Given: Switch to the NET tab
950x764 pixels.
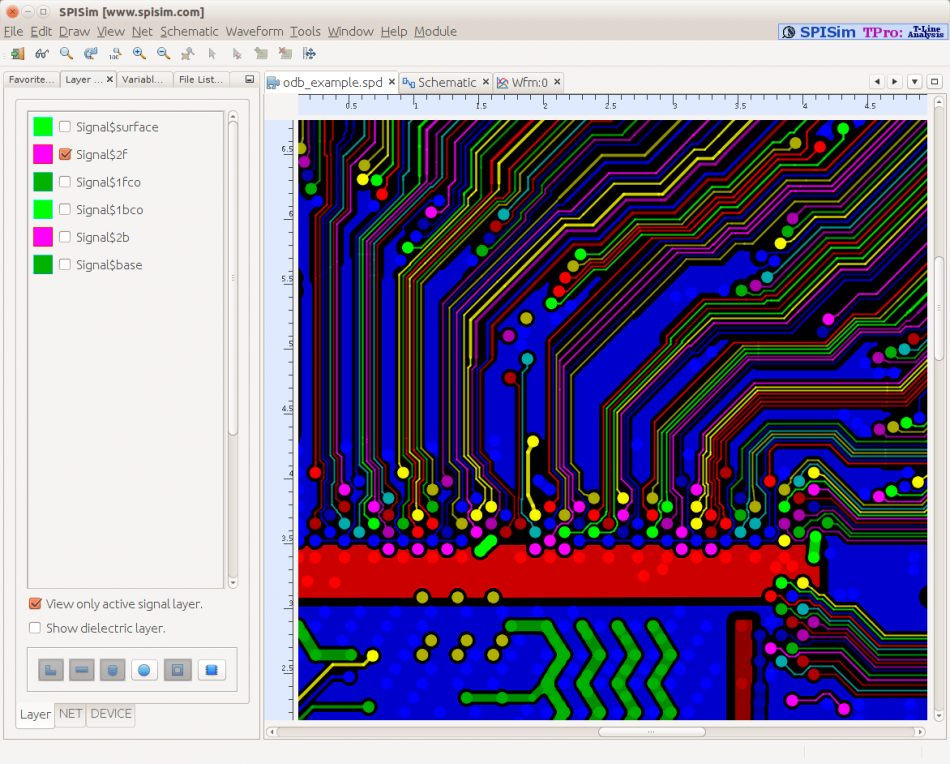Looking at the screenshot, I should click(x=70, y=714).
